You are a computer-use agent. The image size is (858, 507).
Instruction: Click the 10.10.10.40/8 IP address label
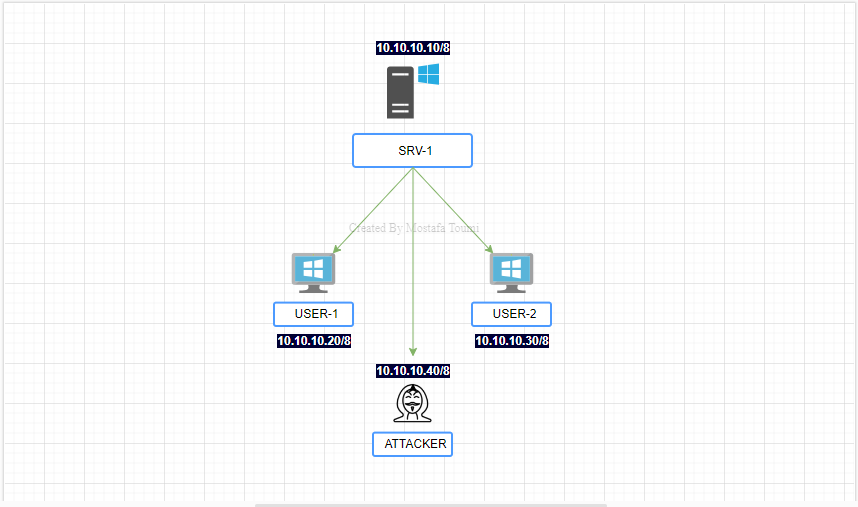click(413, 371)
